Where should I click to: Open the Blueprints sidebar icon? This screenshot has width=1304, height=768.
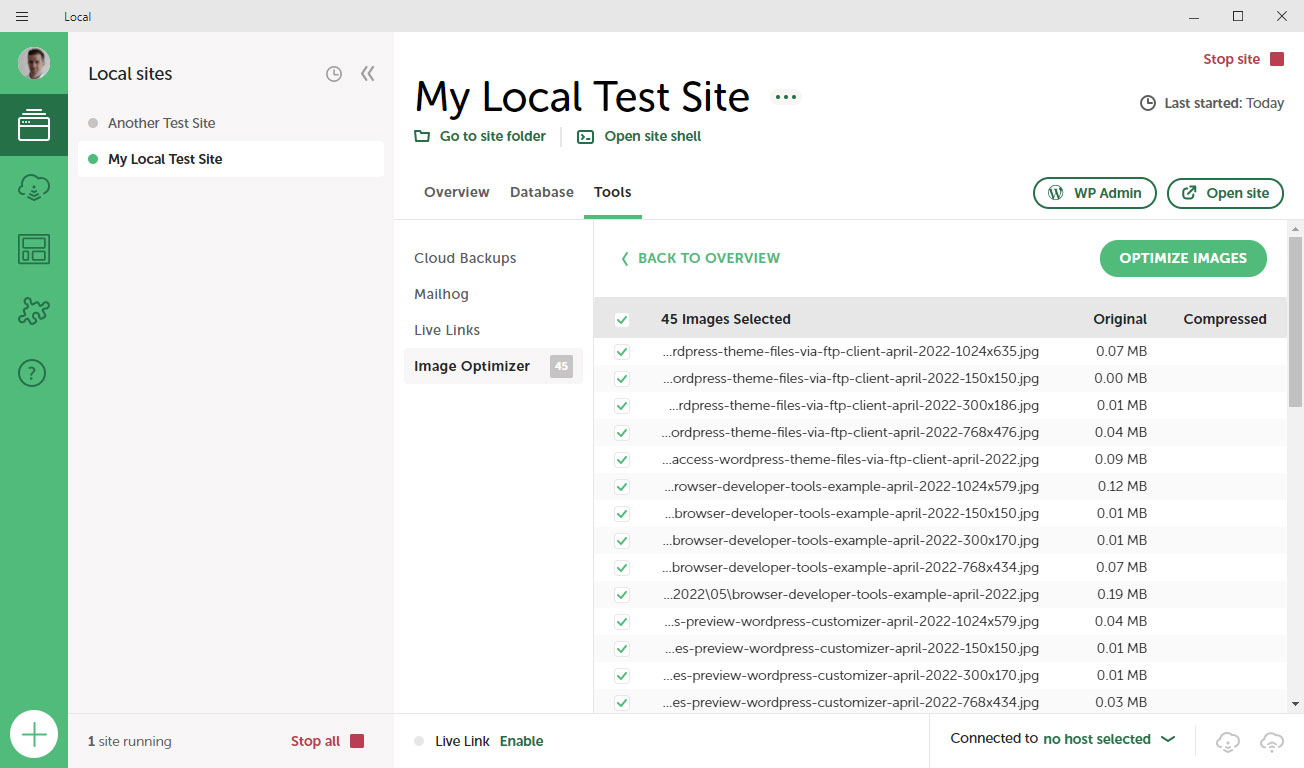(34, 249)
